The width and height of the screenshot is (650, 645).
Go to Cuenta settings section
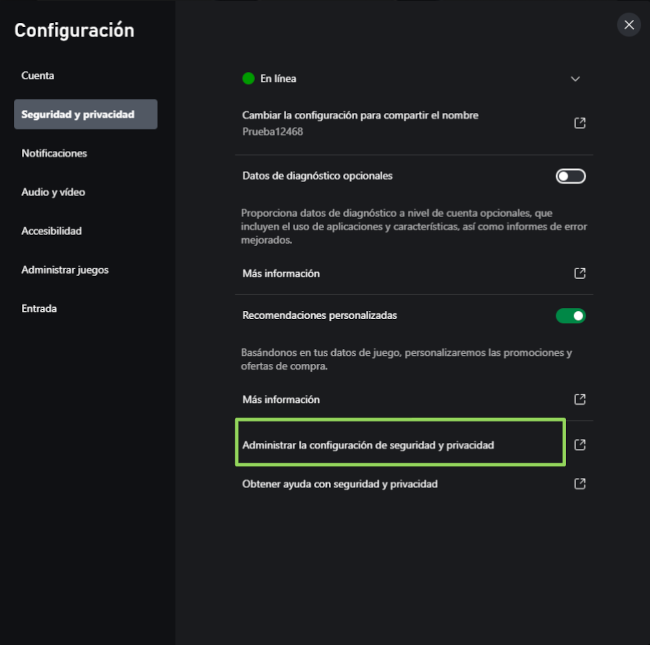[x=38, y=76]
